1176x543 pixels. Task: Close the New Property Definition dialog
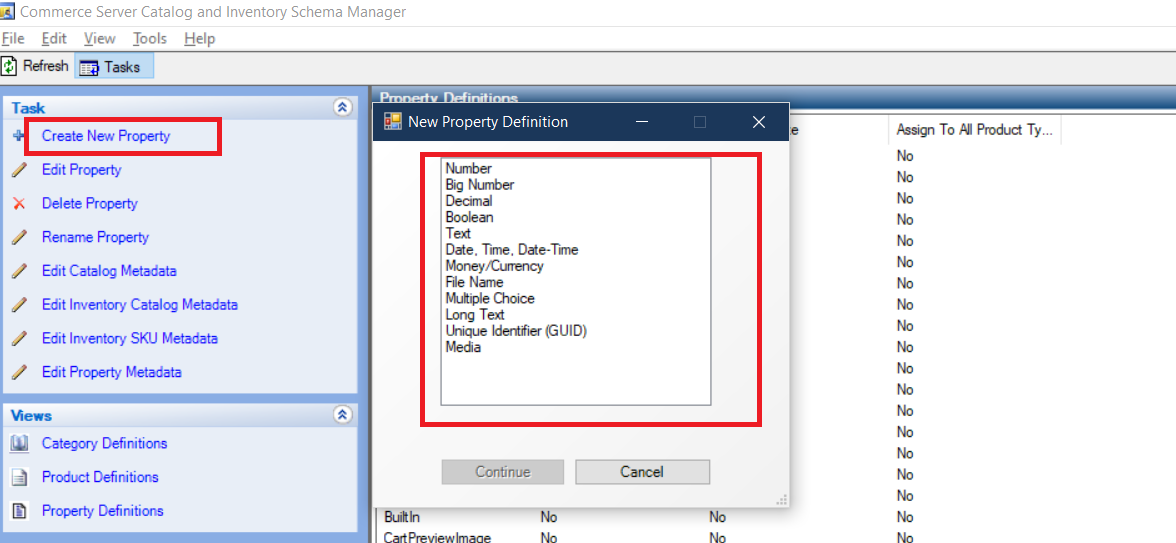click(758, 122)
